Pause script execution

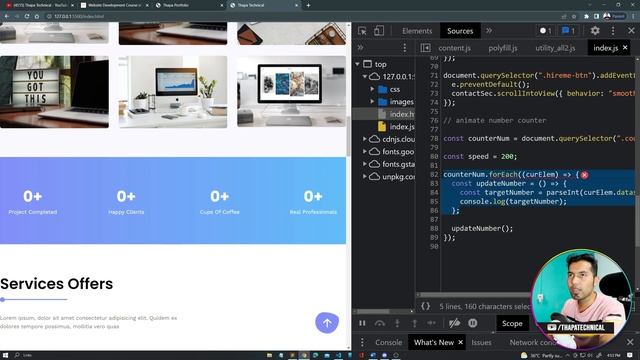pos(362,323)
